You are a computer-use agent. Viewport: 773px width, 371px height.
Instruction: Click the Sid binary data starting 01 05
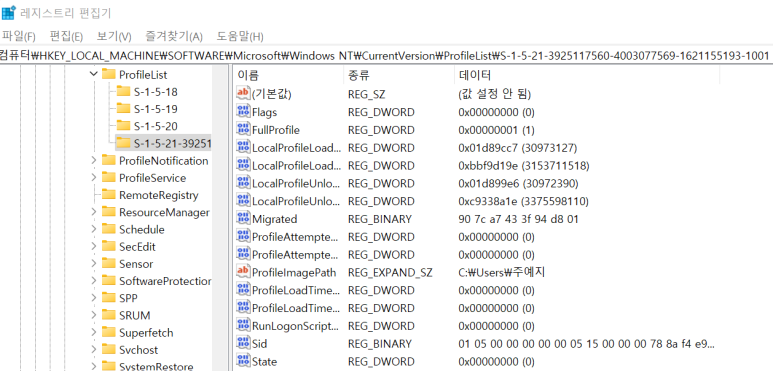tap(586, 343)
